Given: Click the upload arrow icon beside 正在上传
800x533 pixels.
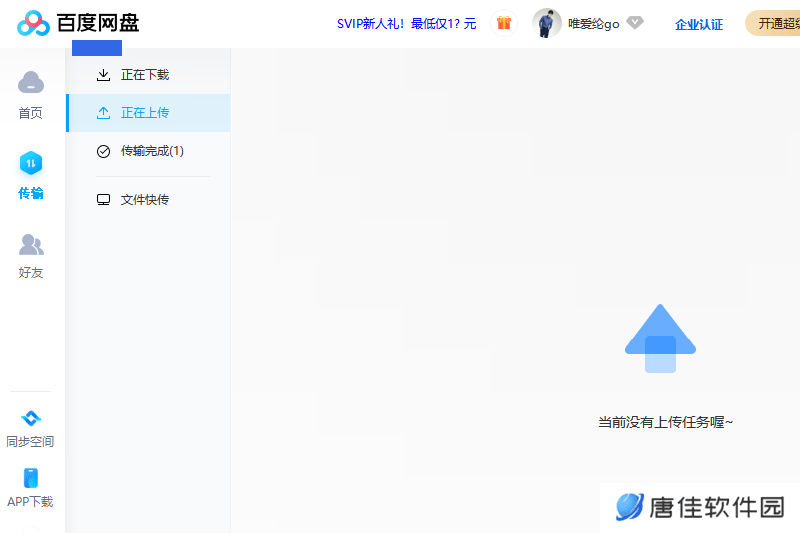Looking at the screenshot, I should coord(104,113).
